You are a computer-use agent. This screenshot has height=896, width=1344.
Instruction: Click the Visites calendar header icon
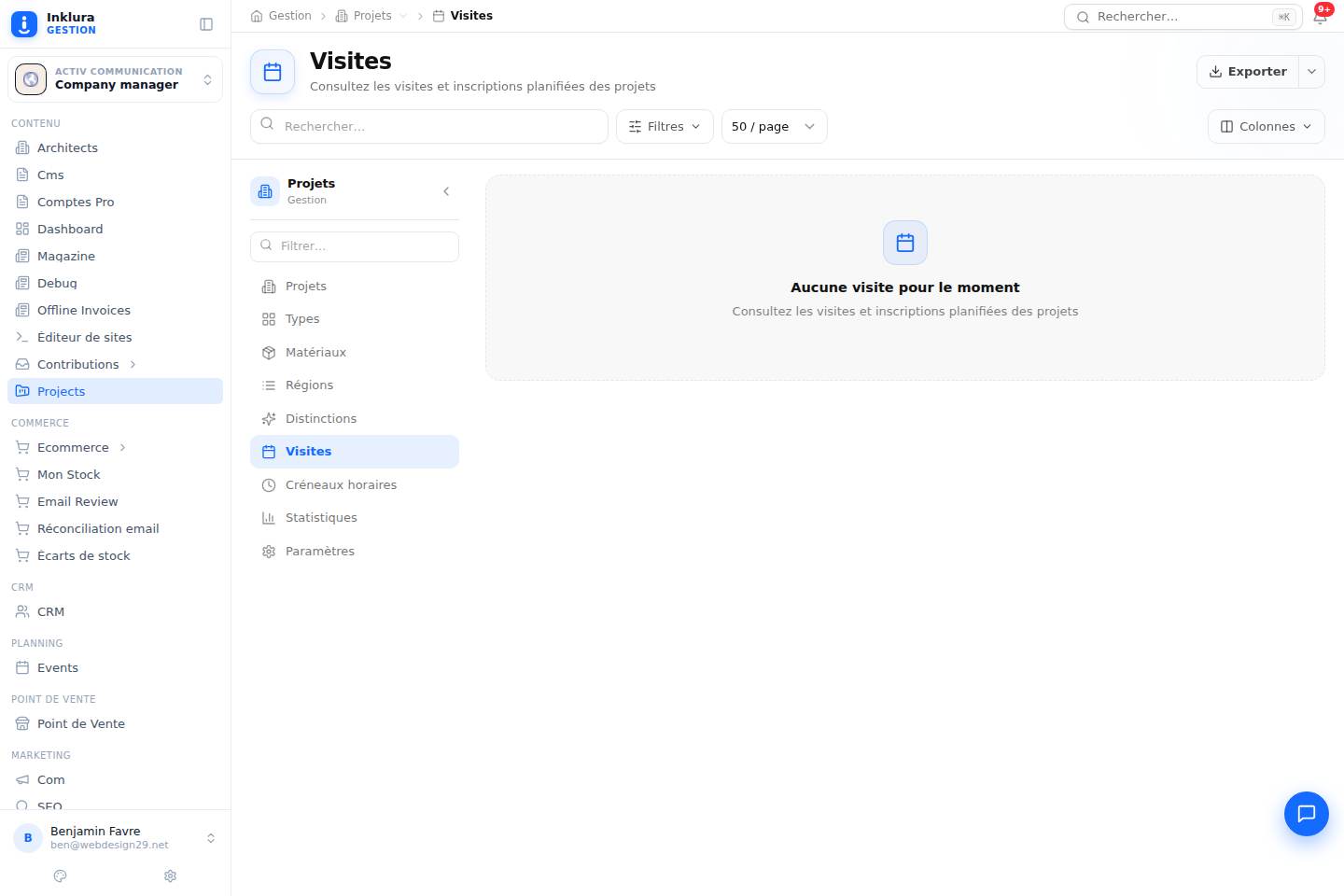tap(273, 72)
